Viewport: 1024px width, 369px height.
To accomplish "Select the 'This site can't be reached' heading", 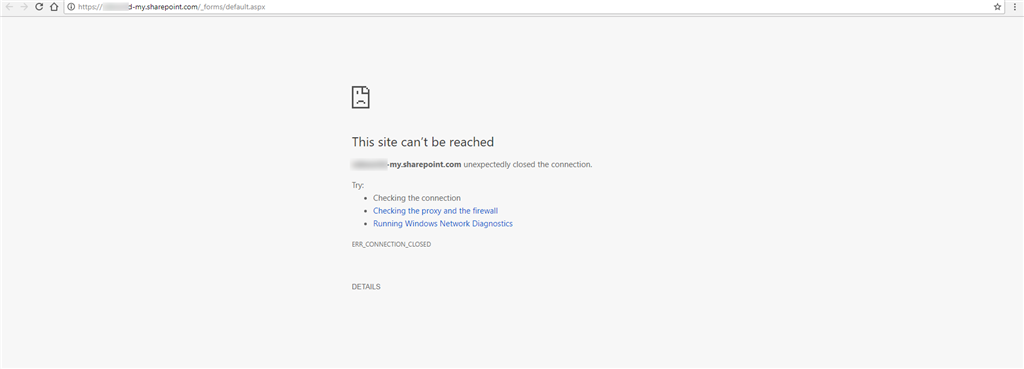I will tap(423, 142).
